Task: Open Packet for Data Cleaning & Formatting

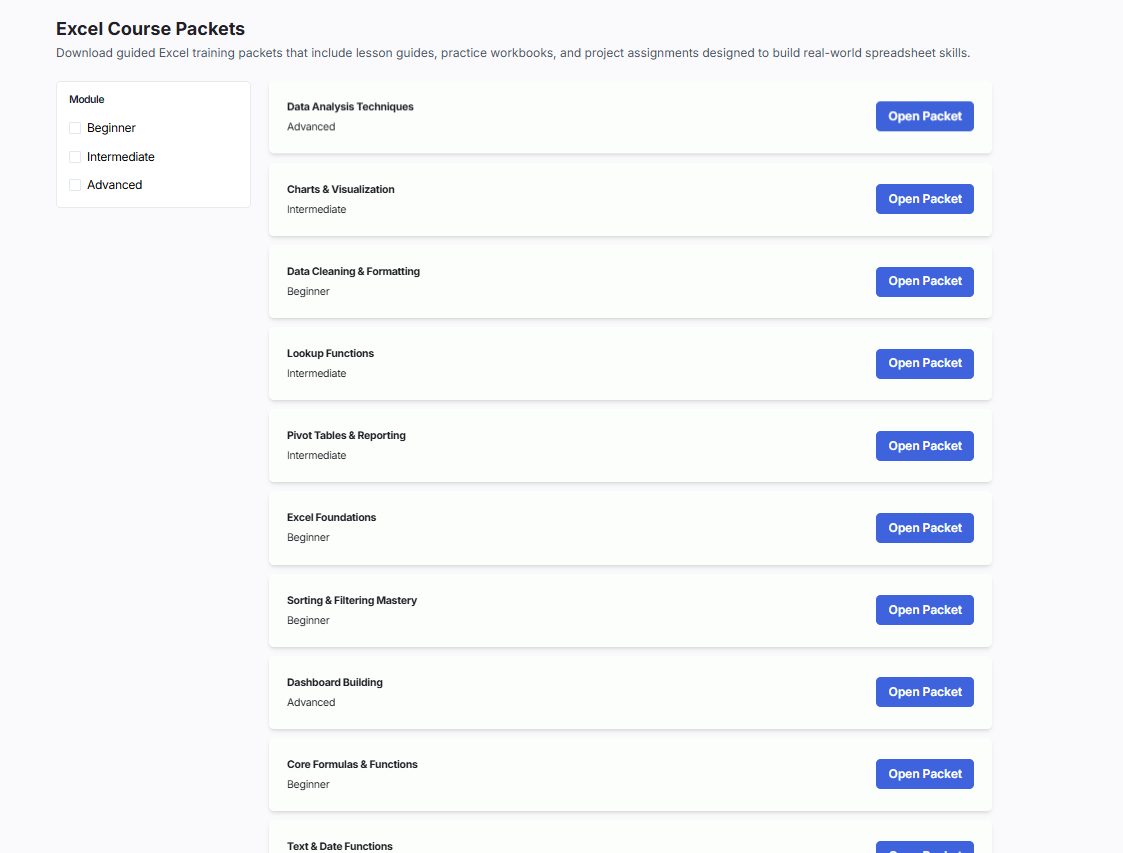Action: [924, 281]
